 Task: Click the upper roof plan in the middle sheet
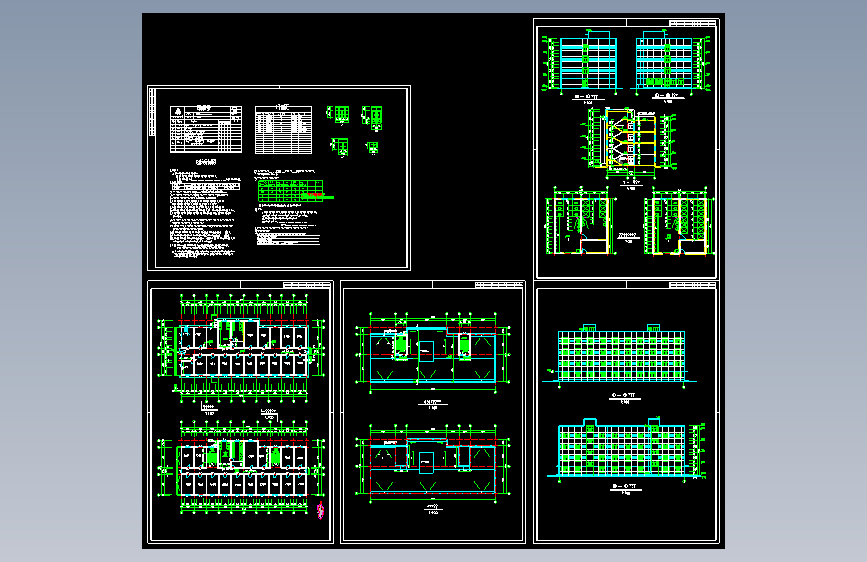pyautogui.click(x=432, y=353)
